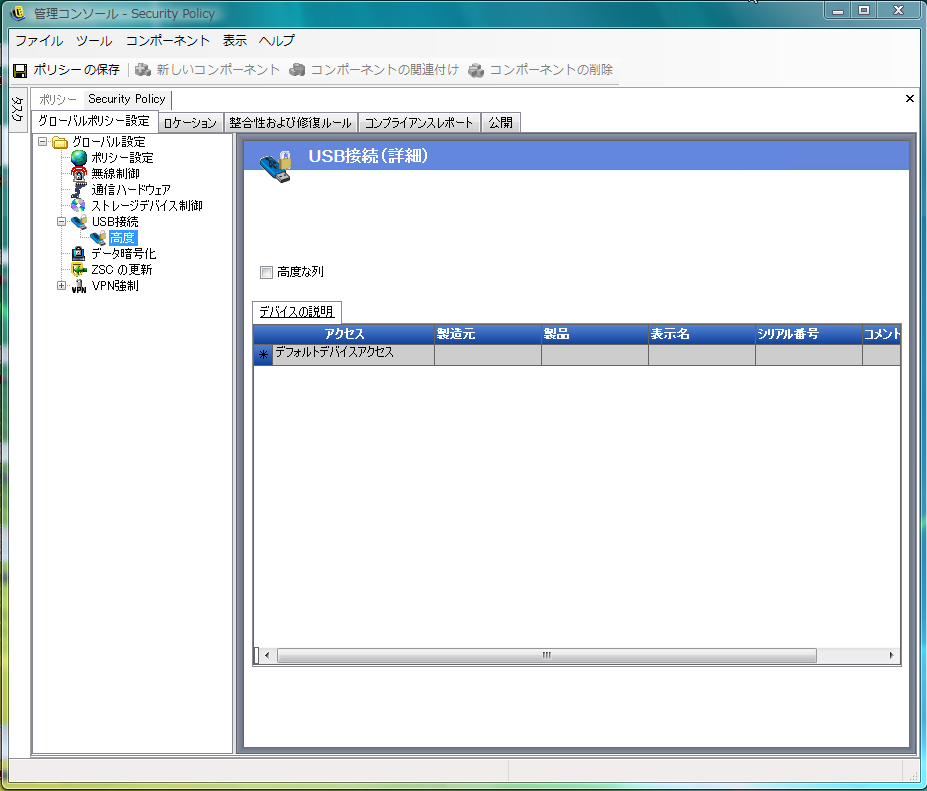Screen dimensions: 927x791
Task: Collapse the USB接続 tree node
Action: [61, 222]
